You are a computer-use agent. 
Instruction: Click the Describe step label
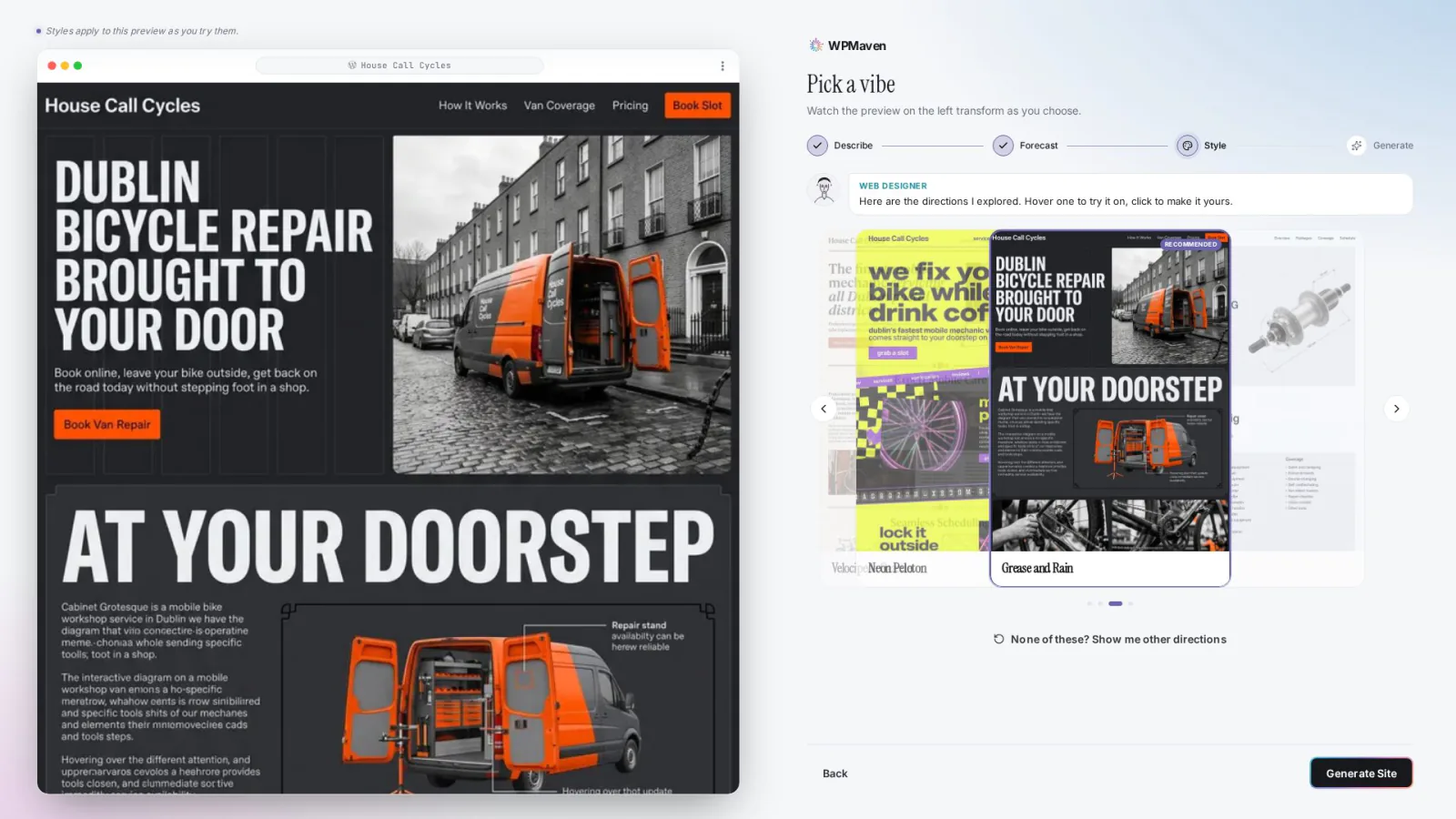coord(854,146)
